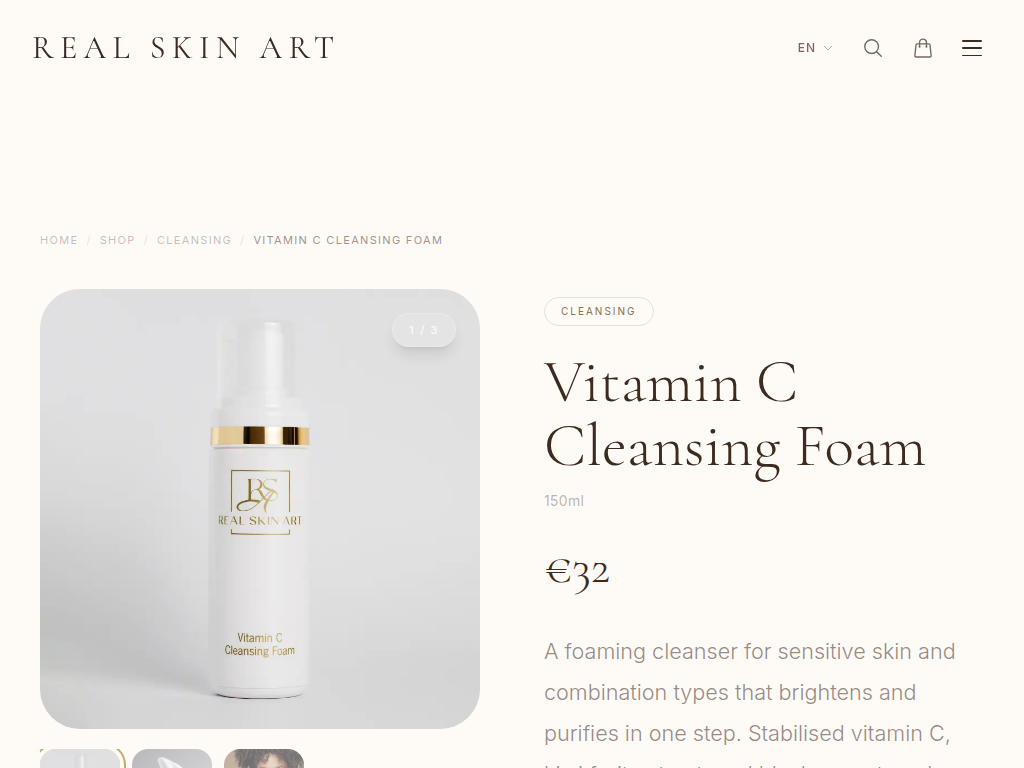Click the Vitamin C Cleansing Foam heading
The image size is (1024, 768).
pyautogui.click(x=735, y=416)
